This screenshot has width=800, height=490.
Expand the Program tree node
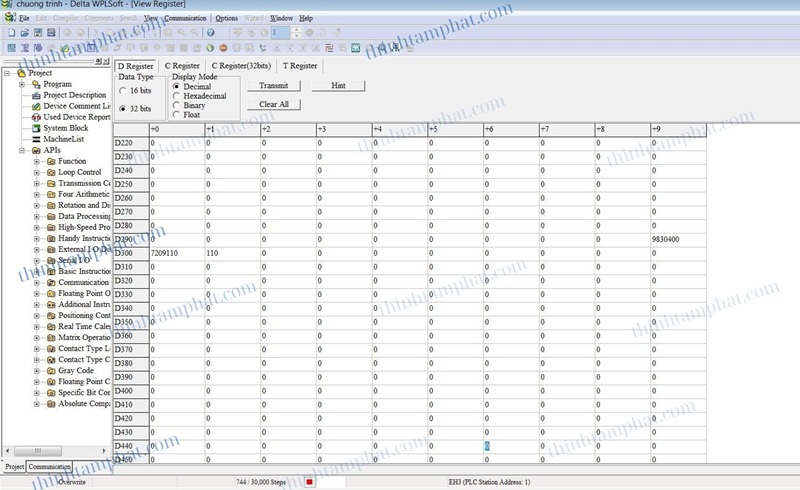[x=22, y=84]
